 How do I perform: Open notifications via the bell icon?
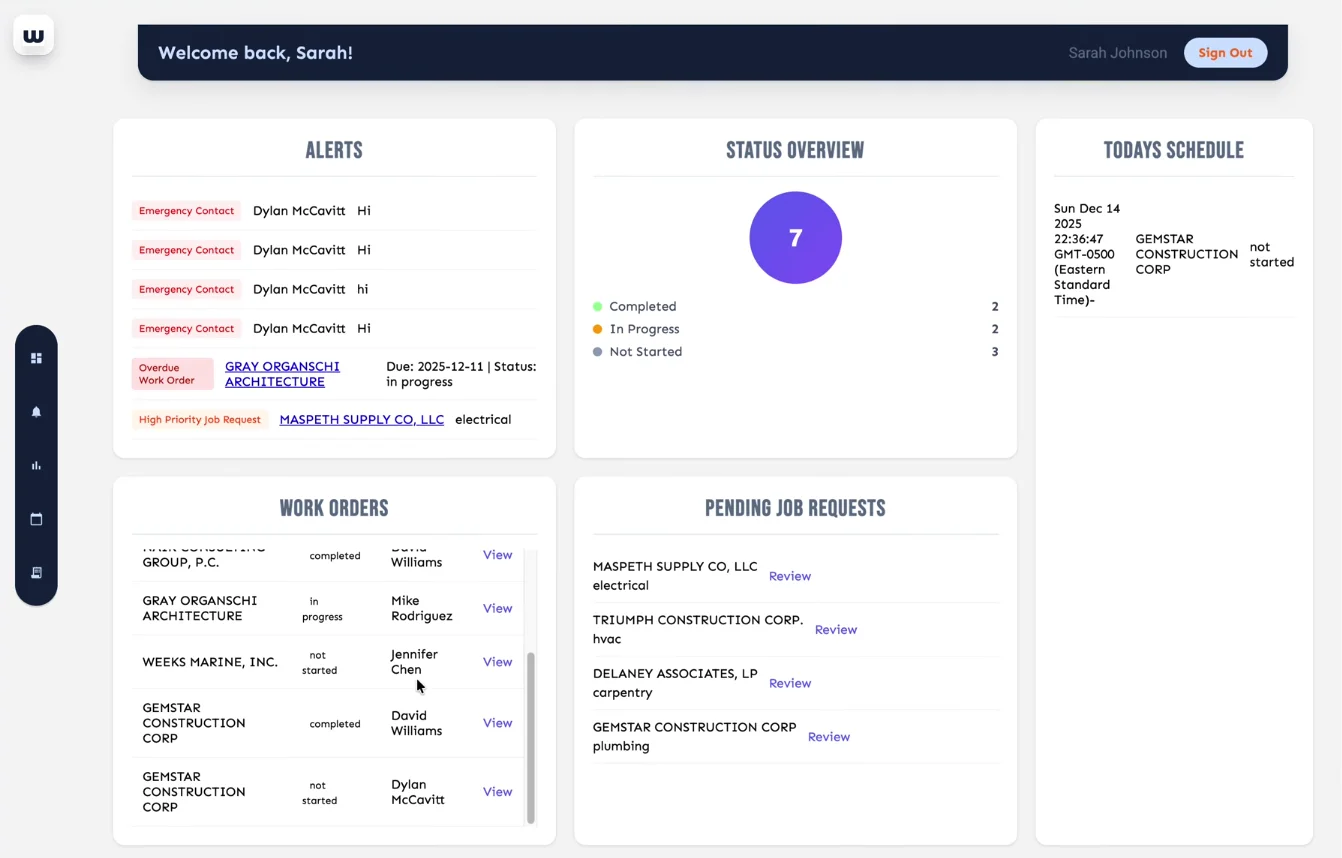pyautogui.click(x=36, y=411)
